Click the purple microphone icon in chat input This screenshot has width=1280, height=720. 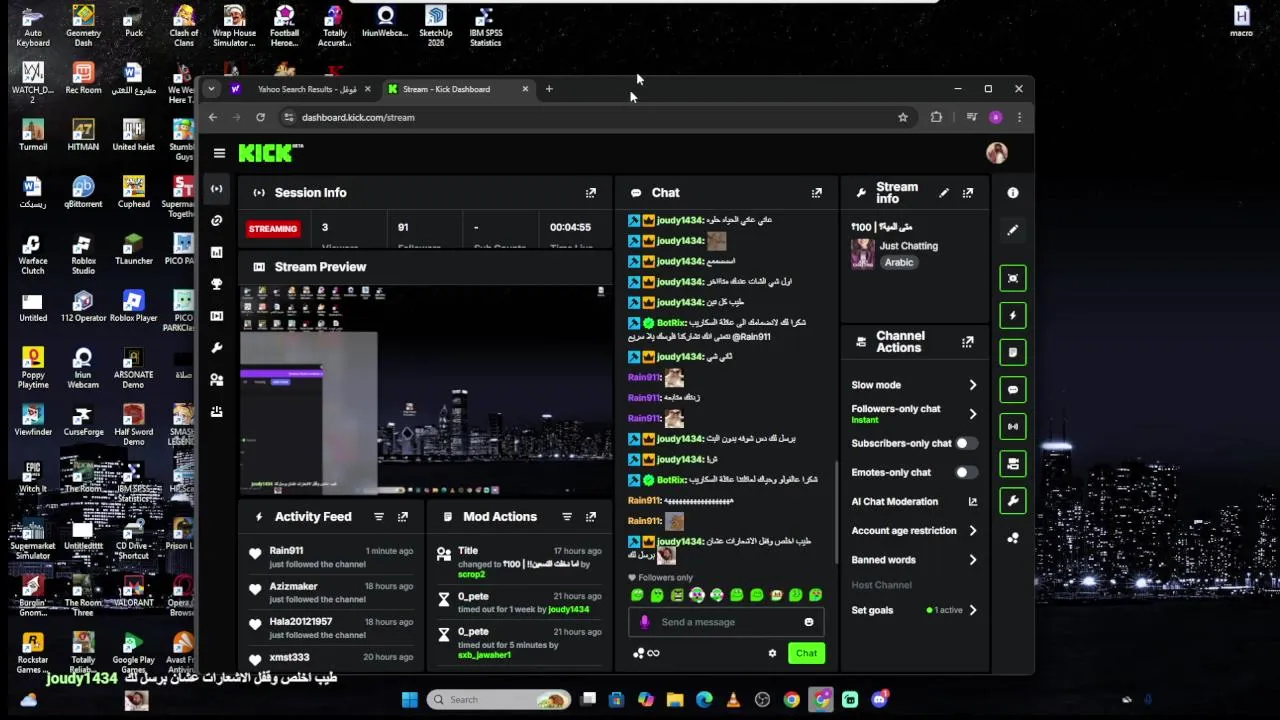[644, 622]
